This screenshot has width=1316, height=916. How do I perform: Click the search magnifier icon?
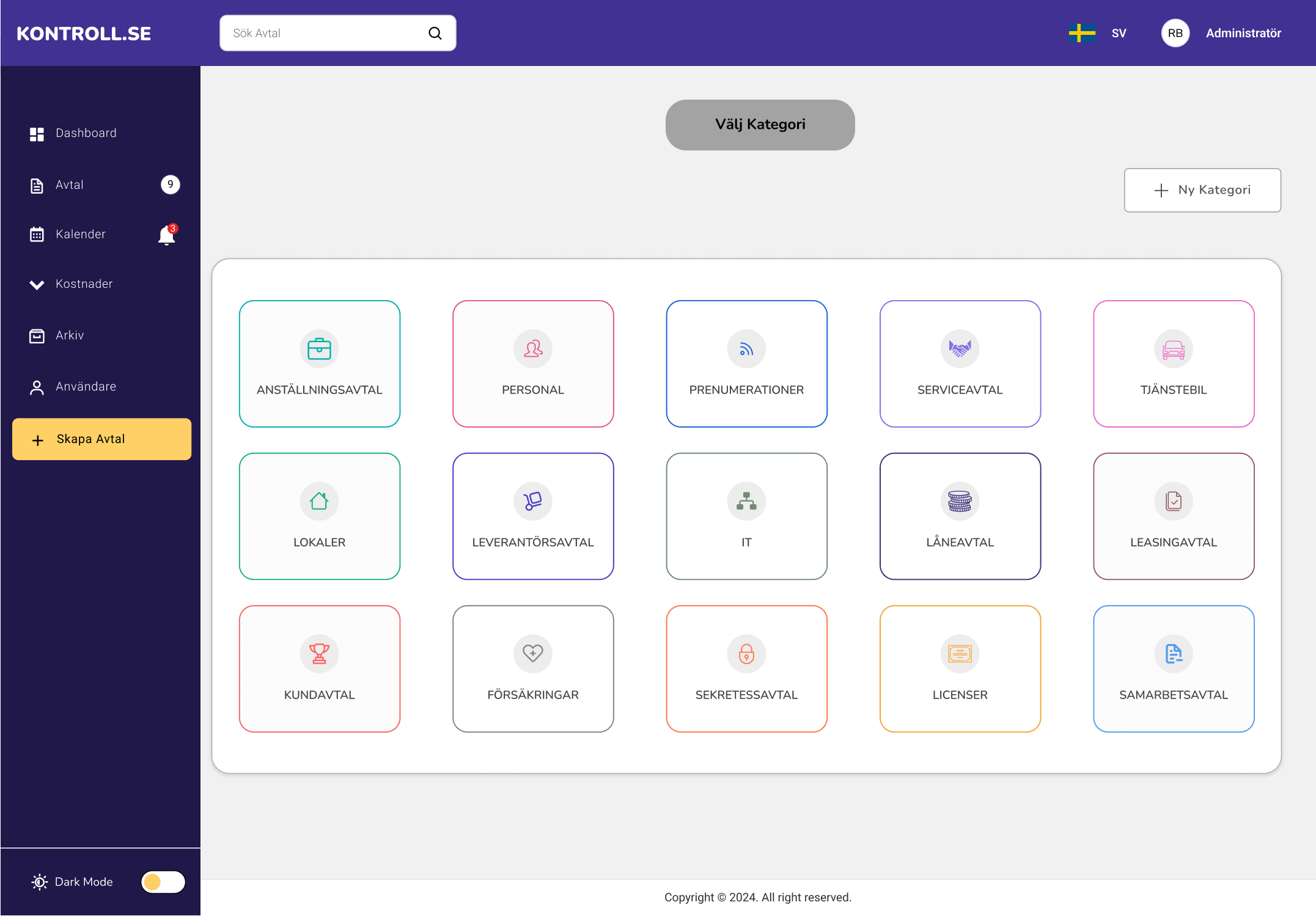pos(435,33)
